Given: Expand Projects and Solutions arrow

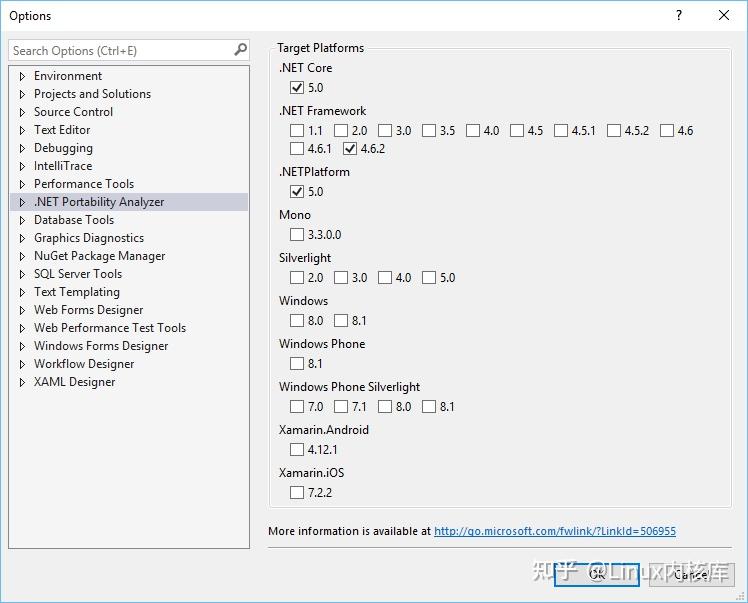Looking at the screenshot, I should coord(22,94).
